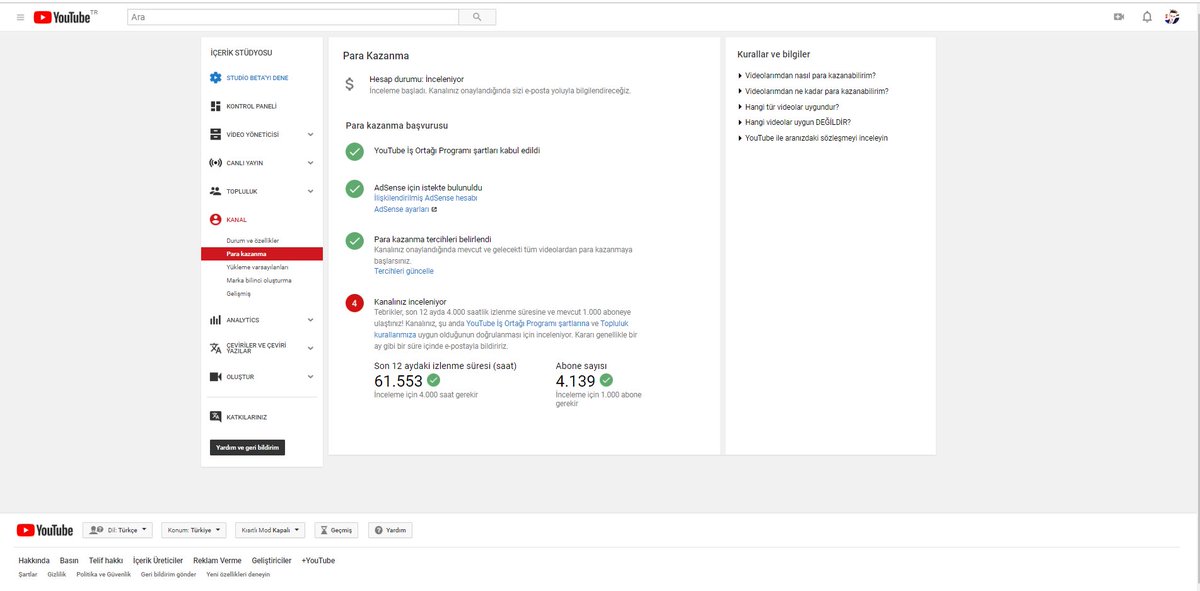Image resolution: width=1200 pixels, height=591 pixels.
Task: Click Tercihleri güncelle link
Action: [404, 271]
